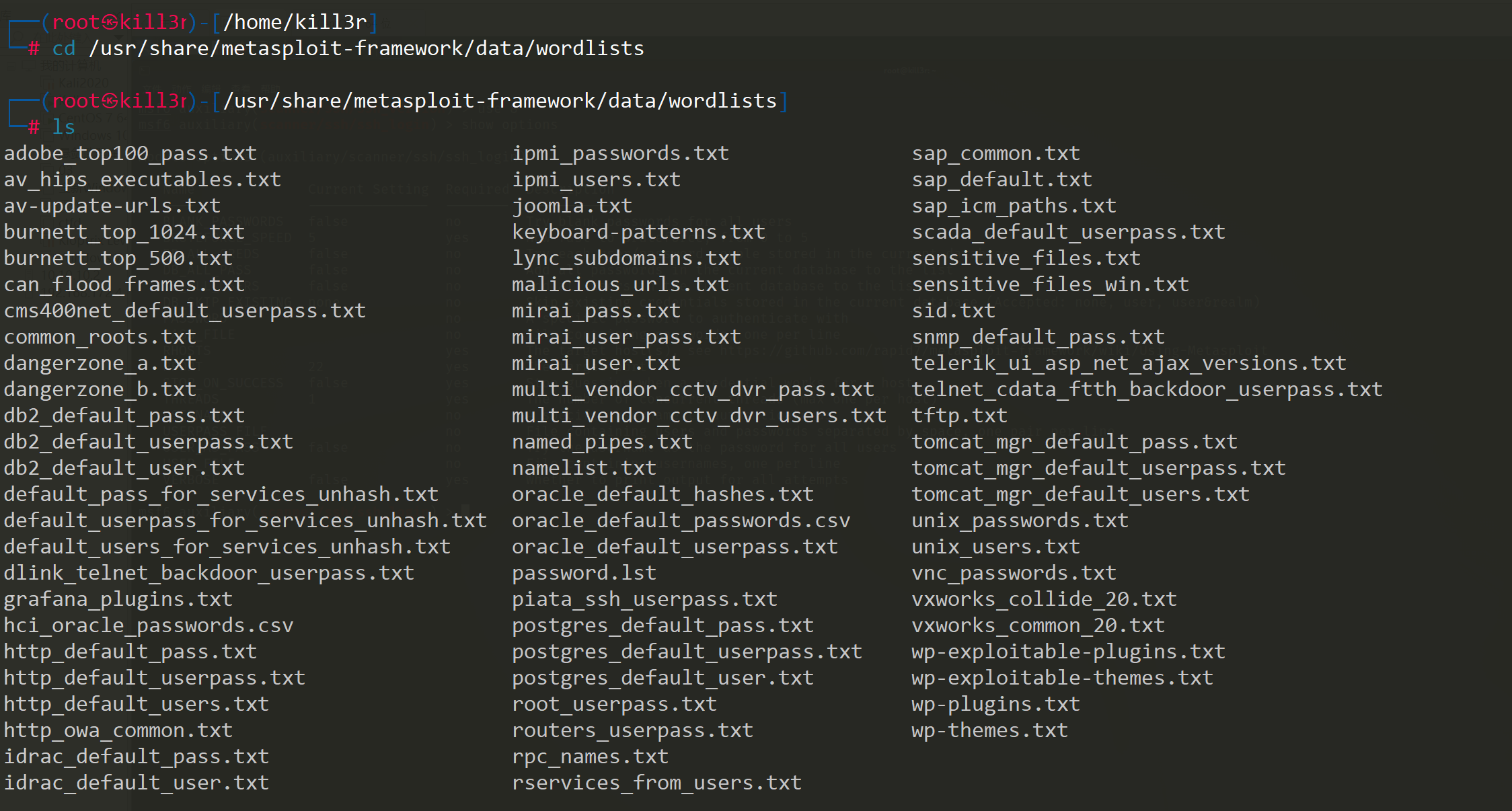This screenshot has height=811, width=1512.
Task: Click the rservices_from_users.txt entry
Action: pyautogui.click(x=656, y=783)
